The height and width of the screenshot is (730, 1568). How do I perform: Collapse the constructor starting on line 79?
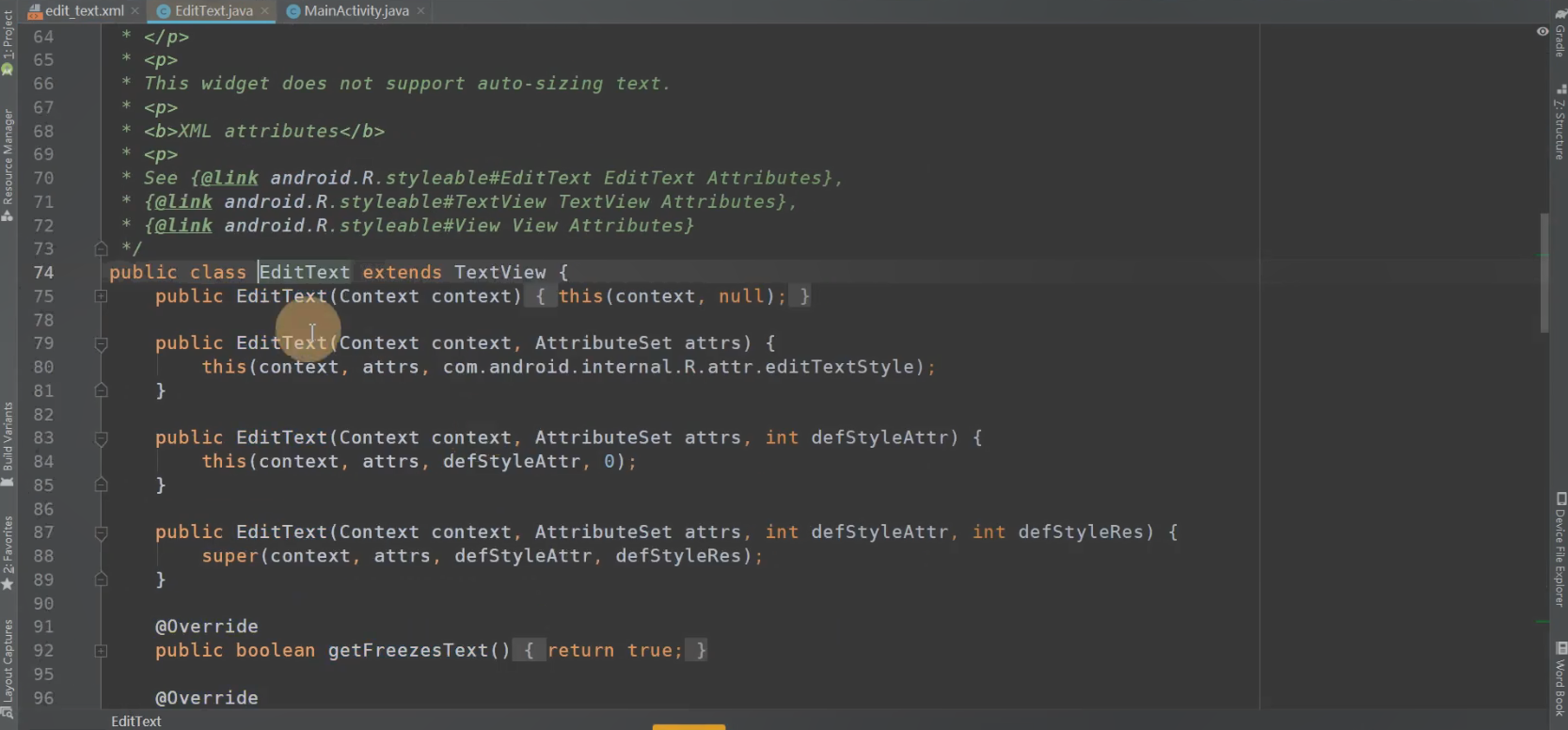point(101,344)
